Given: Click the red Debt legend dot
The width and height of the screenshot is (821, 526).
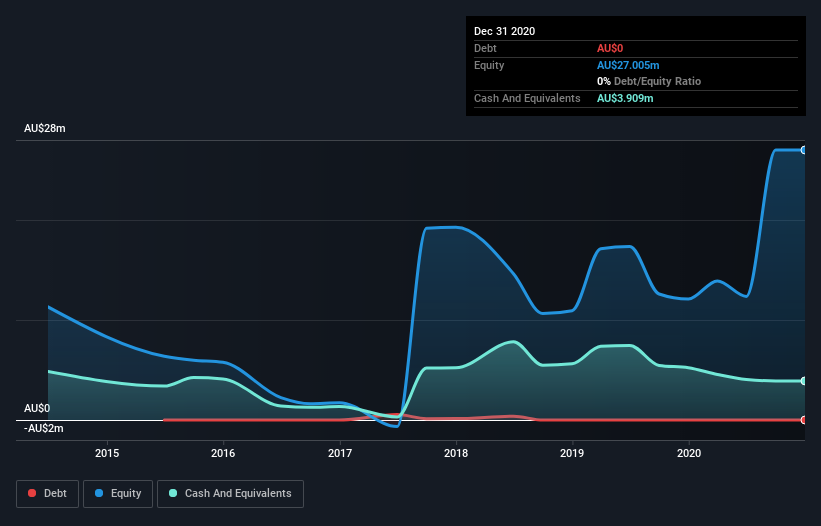Looking at the screenshot, I should point(32,493).
